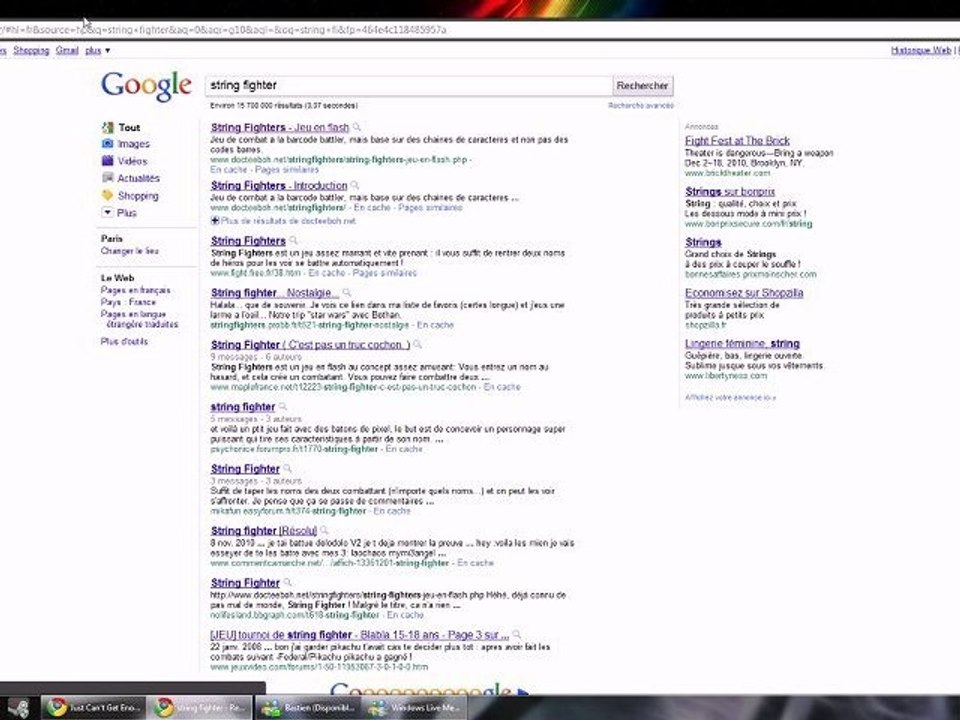The height and width of the screenshot is (720, 960).
Task: Open Historique Web link at top right
Action: [x=921, y=50]
